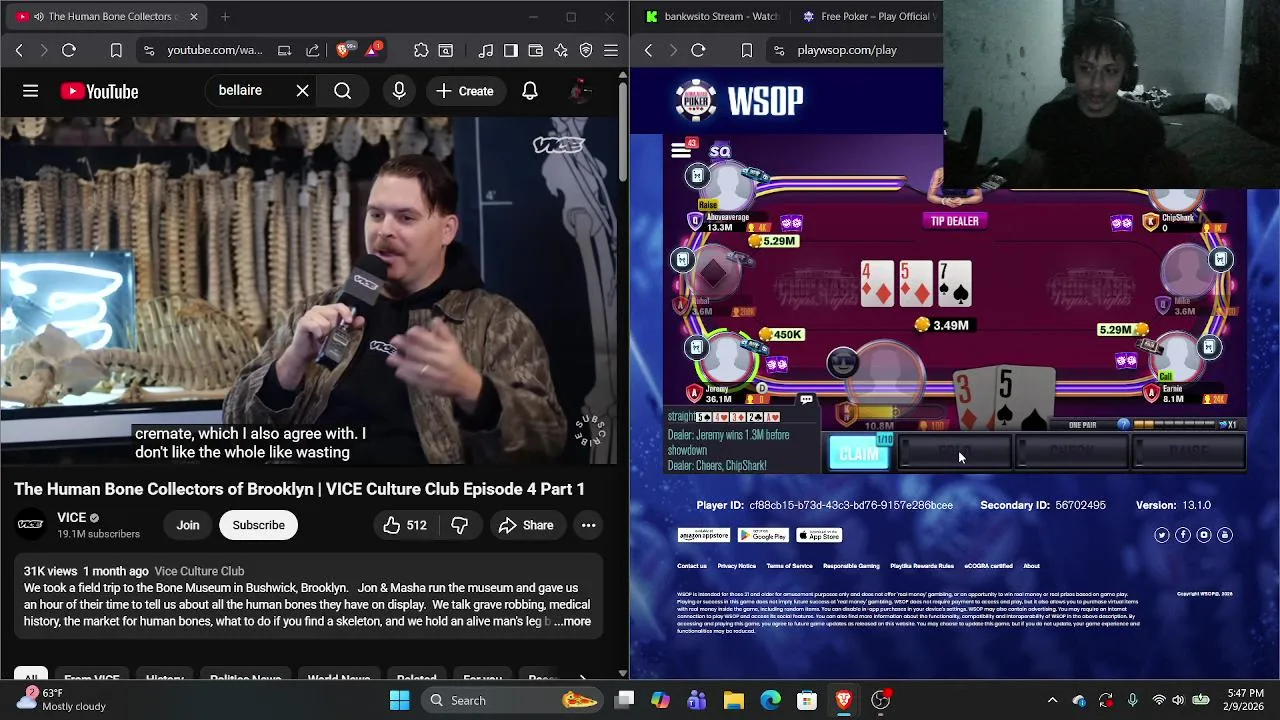The width and height of the screenshot is (1280, 720).
Task: Open File Explorer from the taskbar
Action: click(x=733, y=700)
